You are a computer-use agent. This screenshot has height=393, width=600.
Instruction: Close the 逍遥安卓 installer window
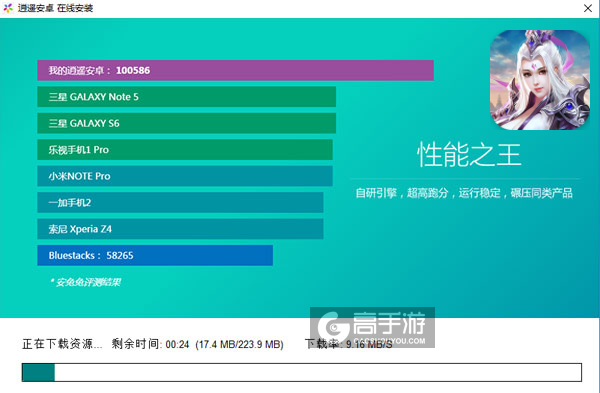(588, 8)
